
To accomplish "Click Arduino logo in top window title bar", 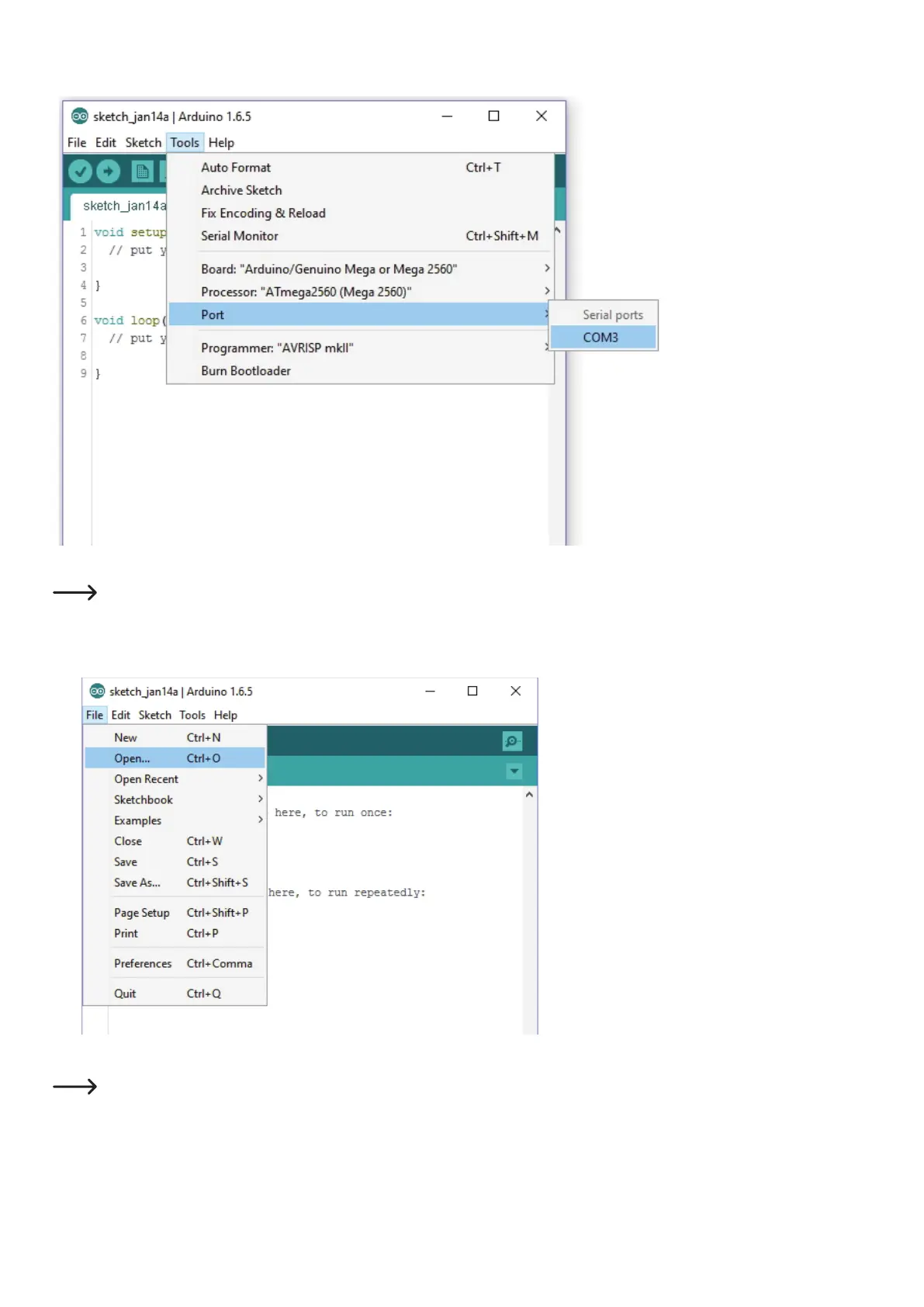I will point(79,116).
